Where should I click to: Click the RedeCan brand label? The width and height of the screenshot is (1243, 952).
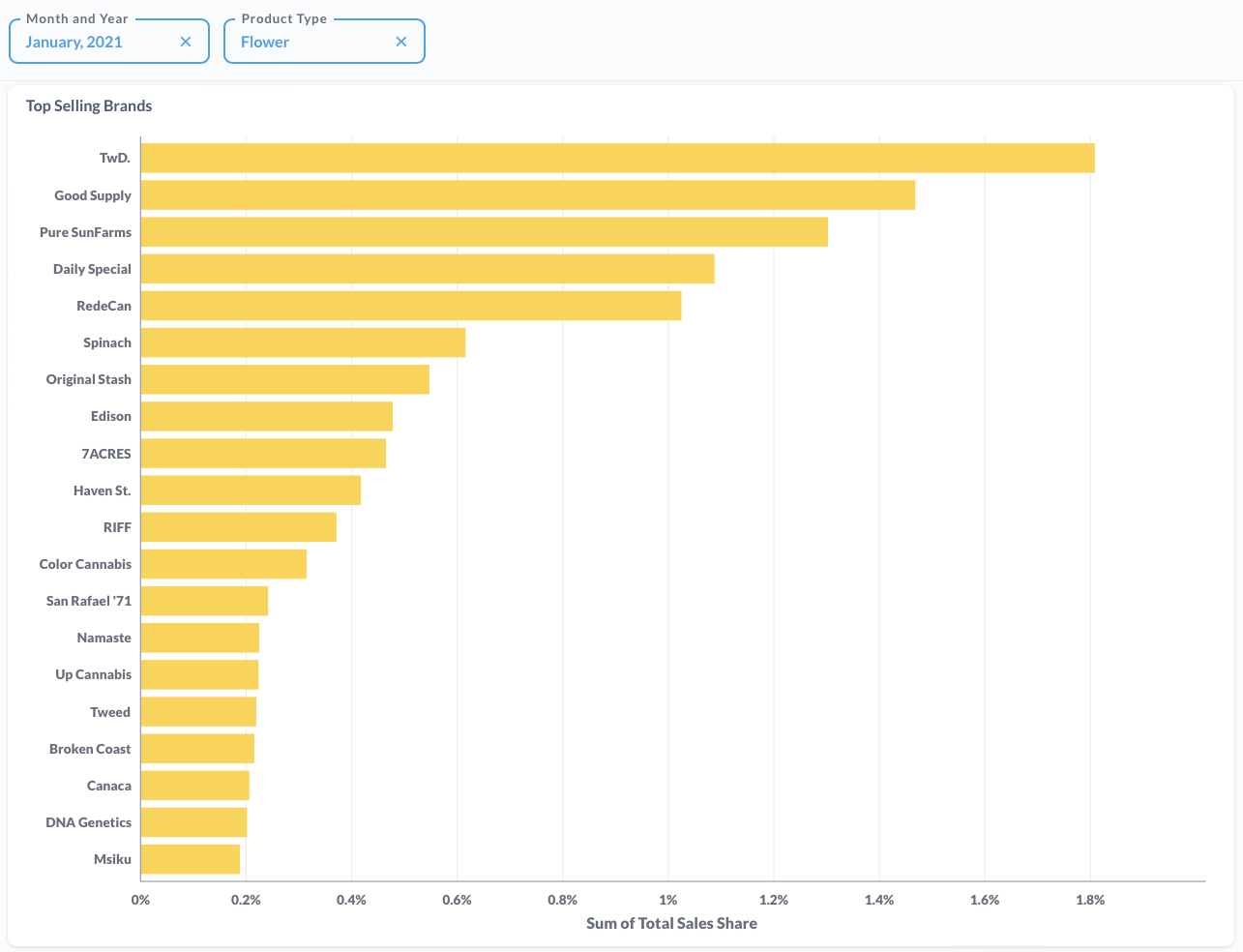[104, 306]
